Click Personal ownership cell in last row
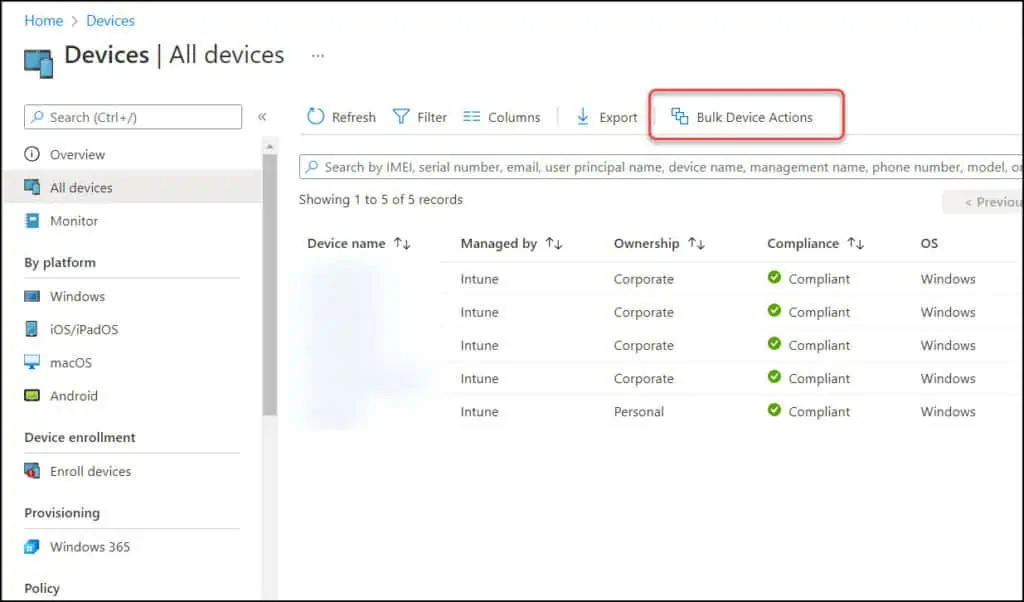Image resolution: width=1024 pixels, height=602 pixels. (639, 411)
